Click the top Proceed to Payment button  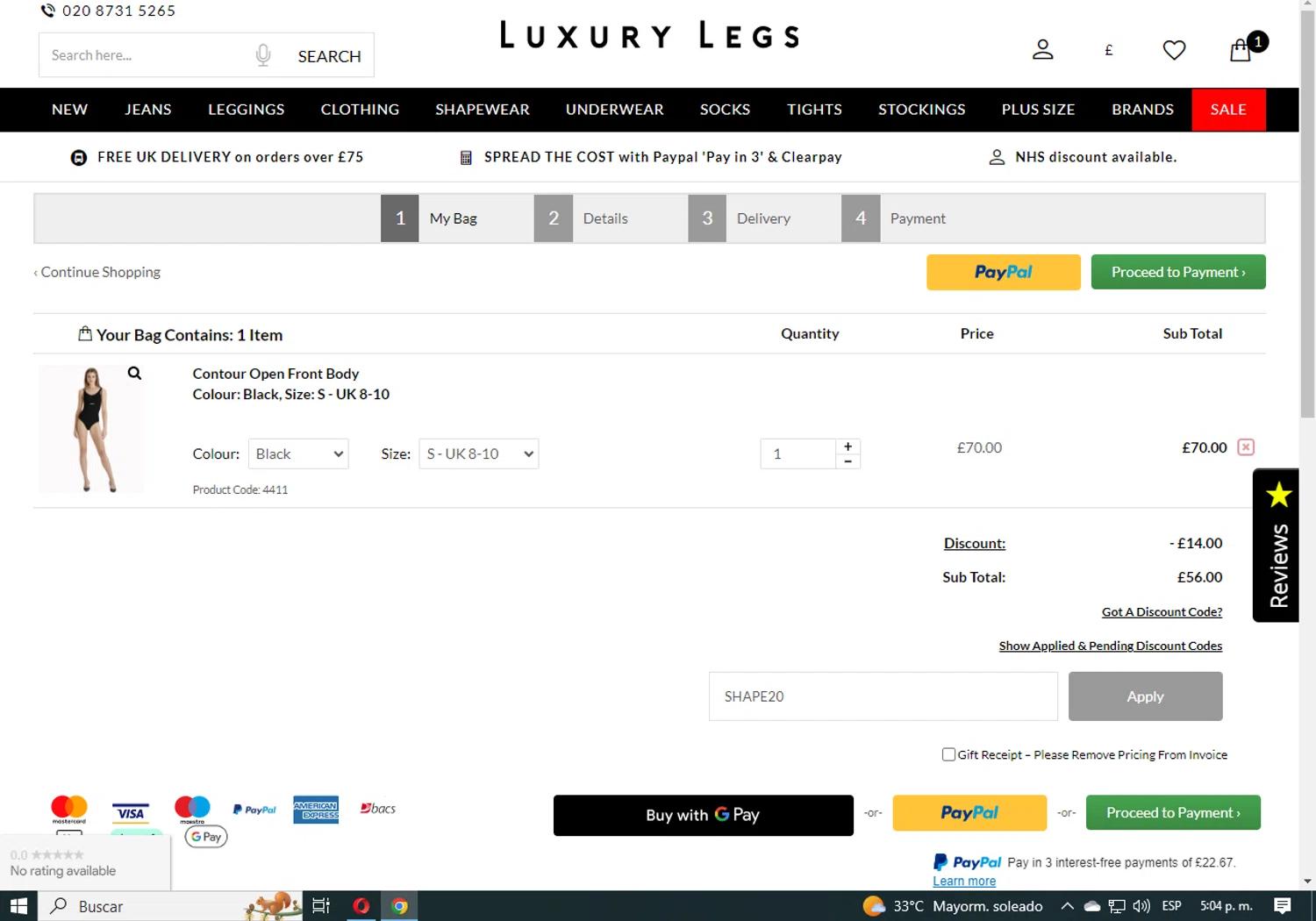pos(1178,272)
